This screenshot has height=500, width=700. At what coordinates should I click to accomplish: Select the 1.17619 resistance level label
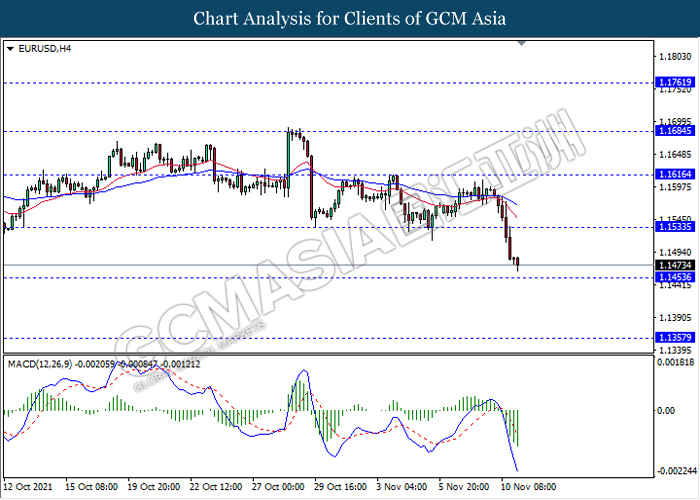point(675,82)
